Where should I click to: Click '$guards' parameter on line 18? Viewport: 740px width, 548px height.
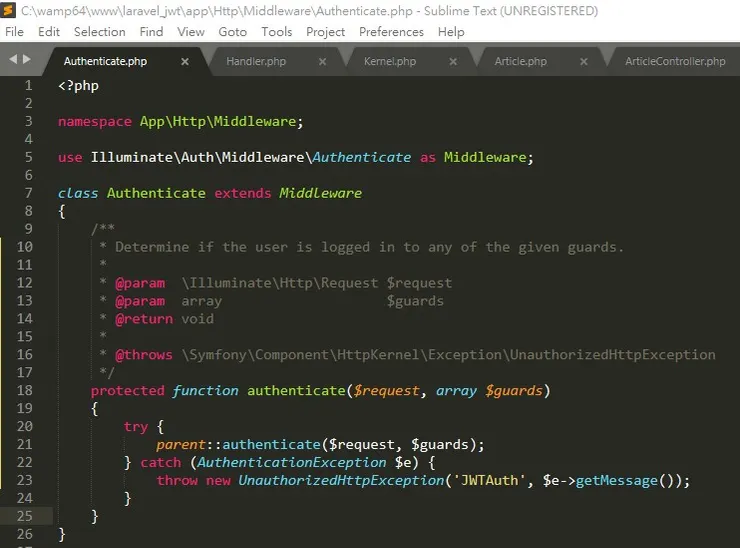[514, 391]
